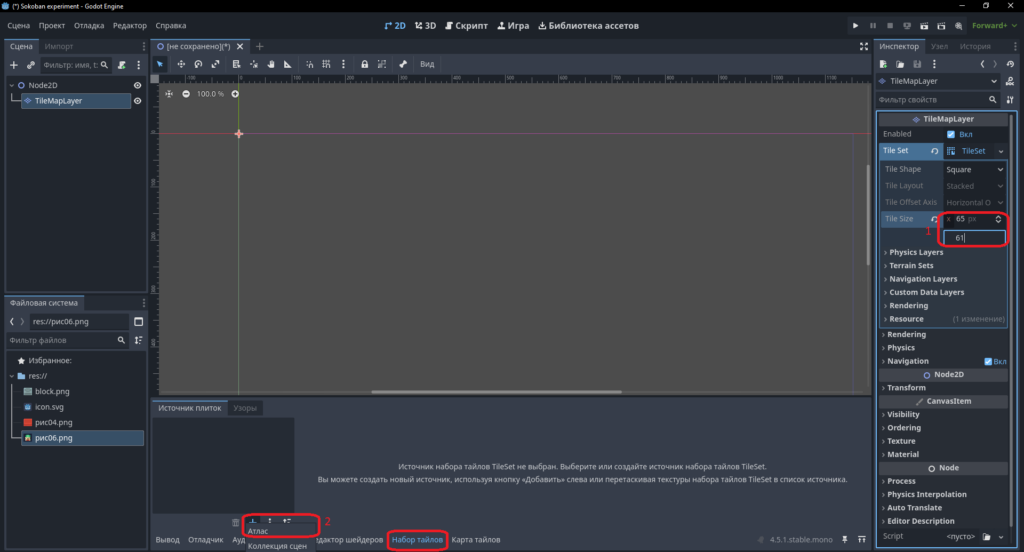
Task: Open the TileMapLayer object selector dropdown
Action: (938, 81)
